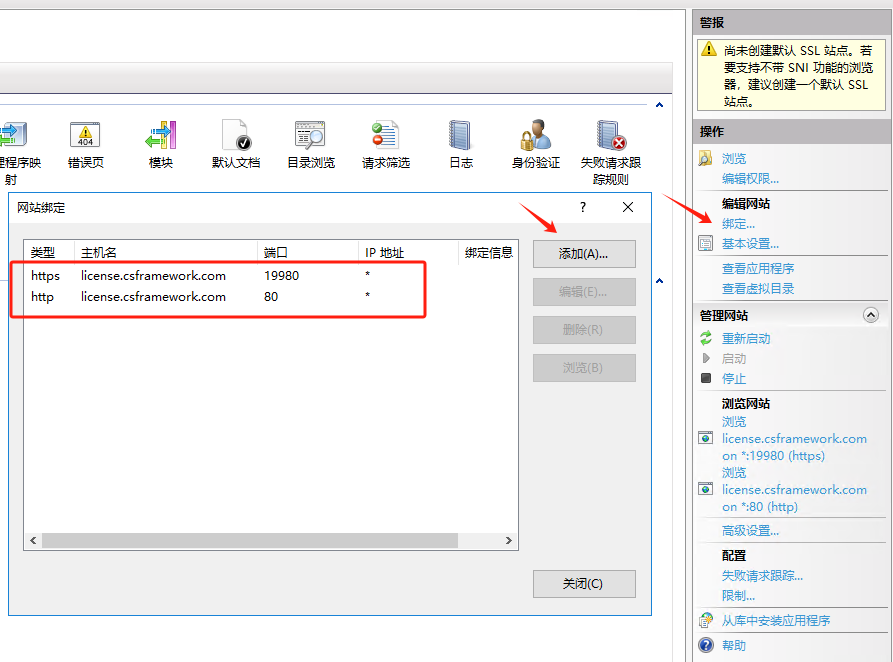The height and width of the screenshot is (662, 893).
Task: Open the Edit Permissions (编辑权限...) link
Action: (x=750, y=178)
